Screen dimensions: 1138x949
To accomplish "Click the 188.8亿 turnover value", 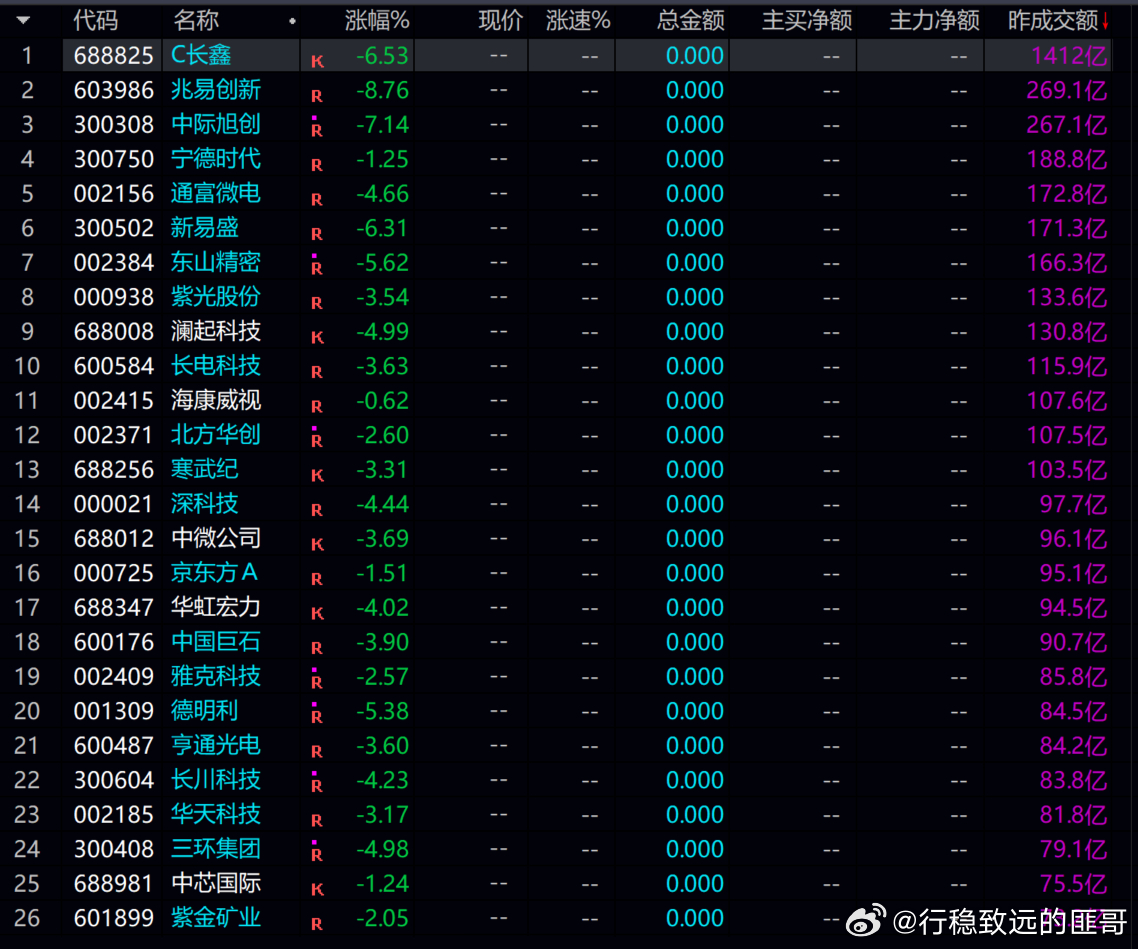I will point(1067,159).
